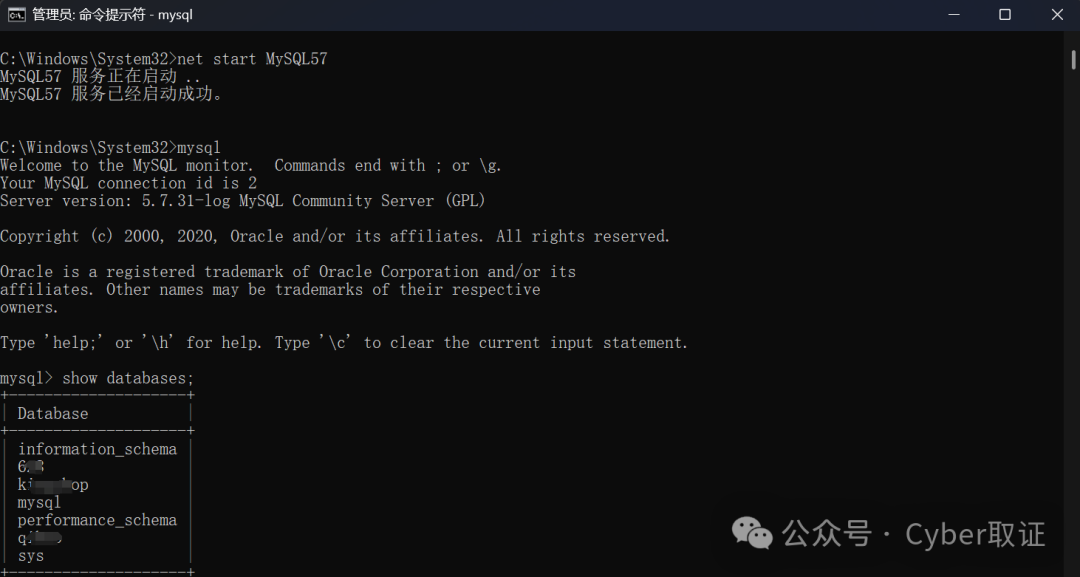Click the sys entry in the database list
Image resolution: width=1080 pixels, height=577 pixels.
[30, 555]
